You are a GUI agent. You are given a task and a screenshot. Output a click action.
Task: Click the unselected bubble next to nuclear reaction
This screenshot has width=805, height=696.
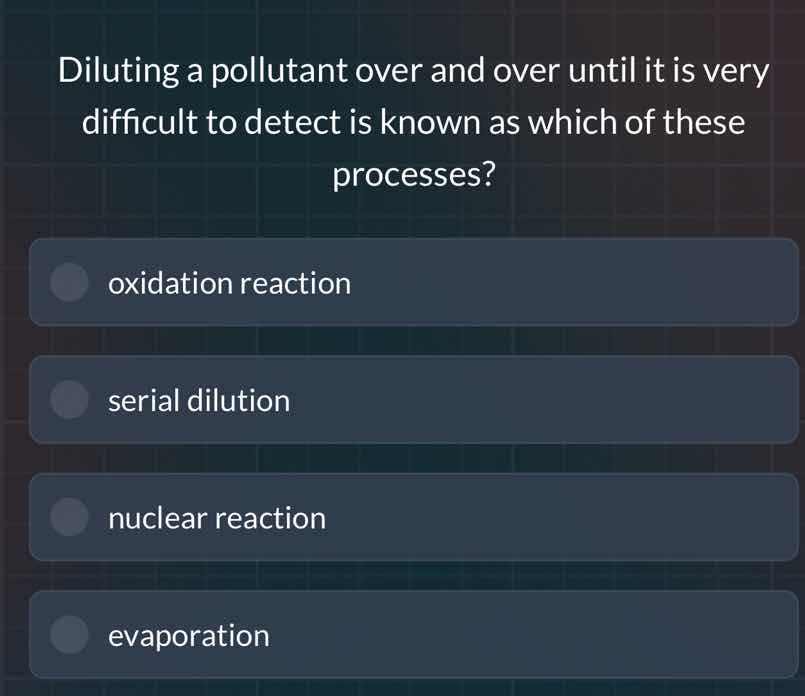69,518
